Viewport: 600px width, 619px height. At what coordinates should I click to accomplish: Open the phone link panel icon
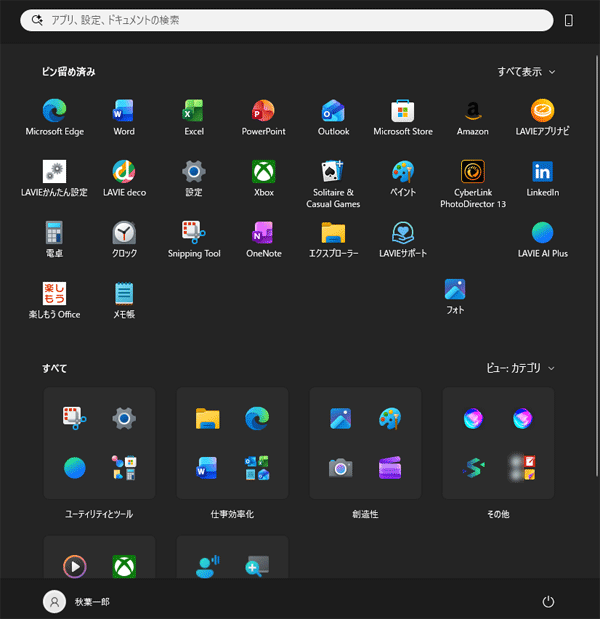(x=568, y=20)
